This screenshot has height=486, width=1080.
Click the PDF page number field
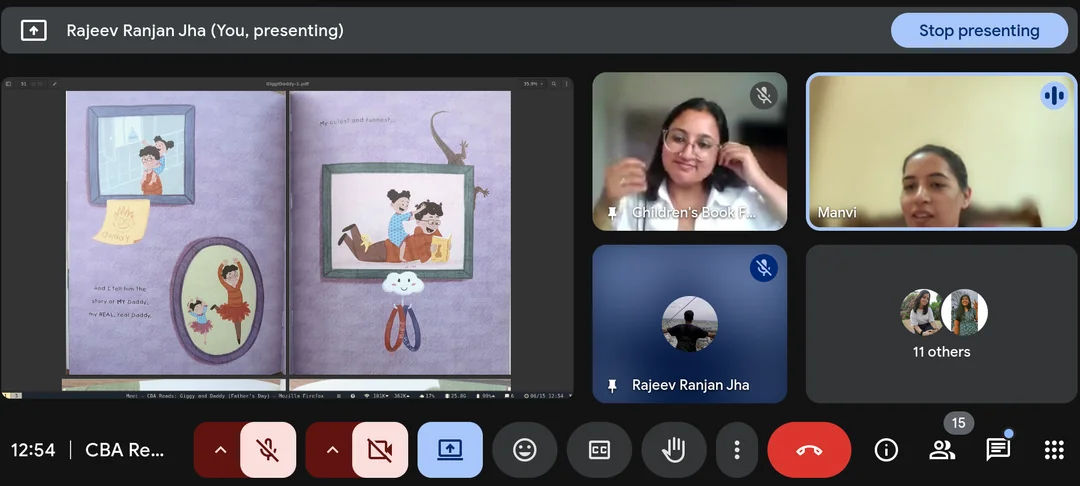click(23, 84)
